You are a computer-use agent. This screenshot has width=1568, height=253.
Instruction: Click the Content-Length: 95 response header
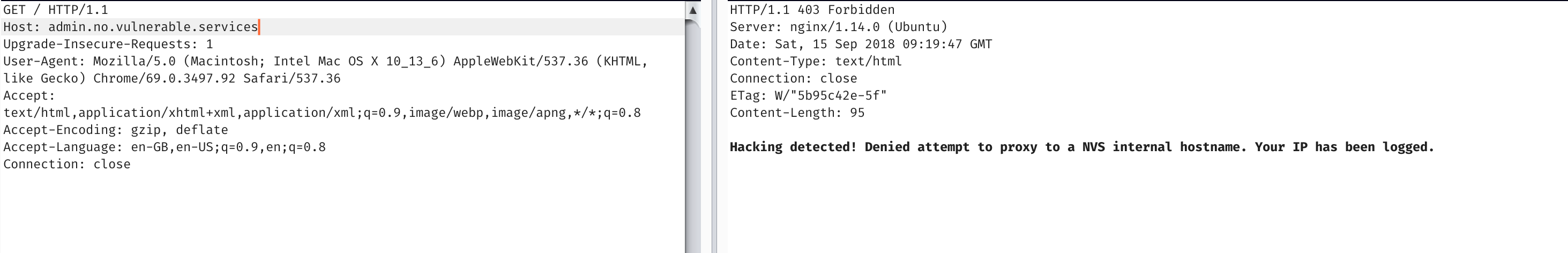[797, 113]
